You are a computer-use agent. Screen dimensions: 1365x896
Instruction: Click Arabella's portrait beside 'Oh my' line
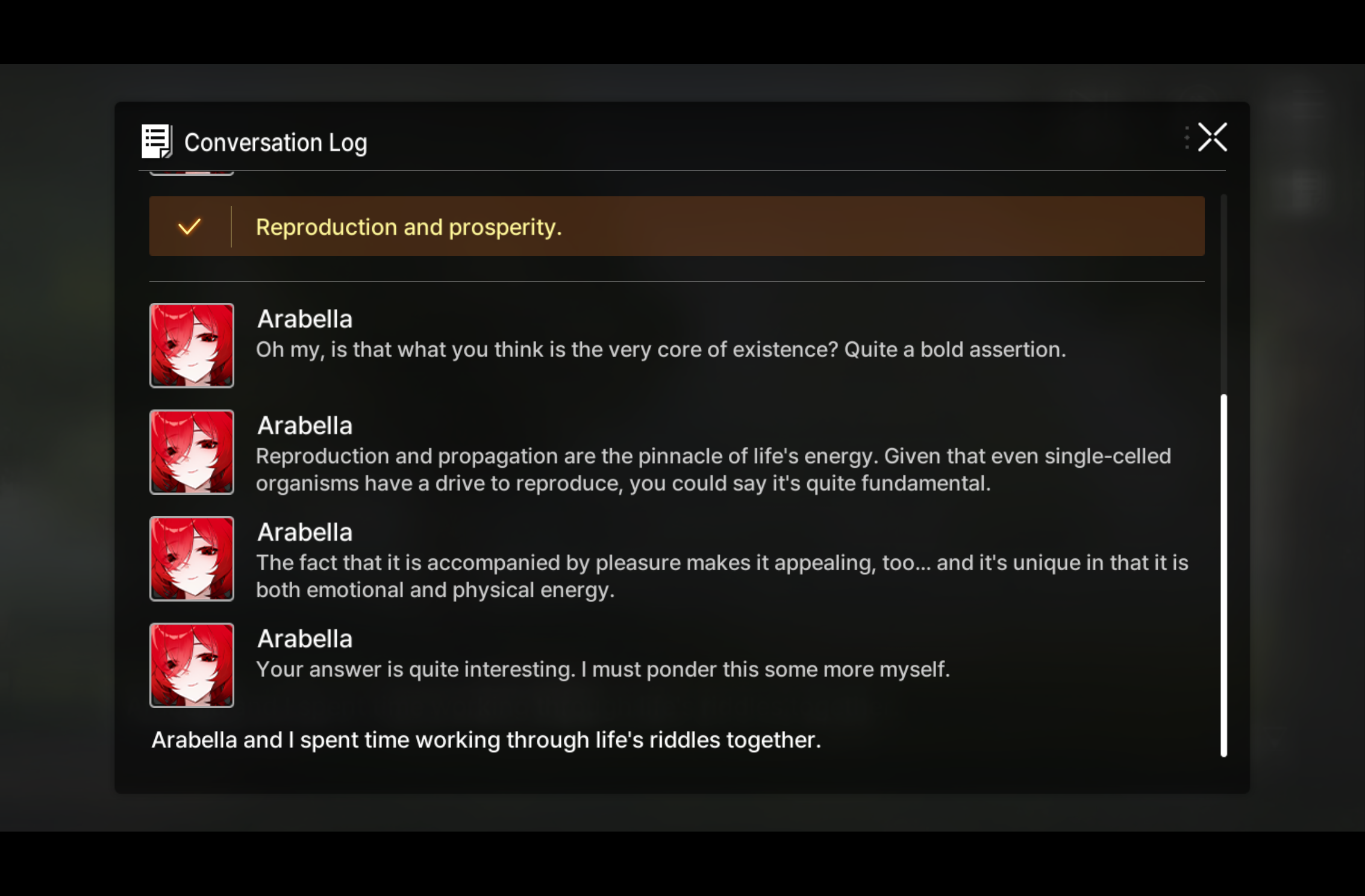pyautogui.click(x=192, y=346)
